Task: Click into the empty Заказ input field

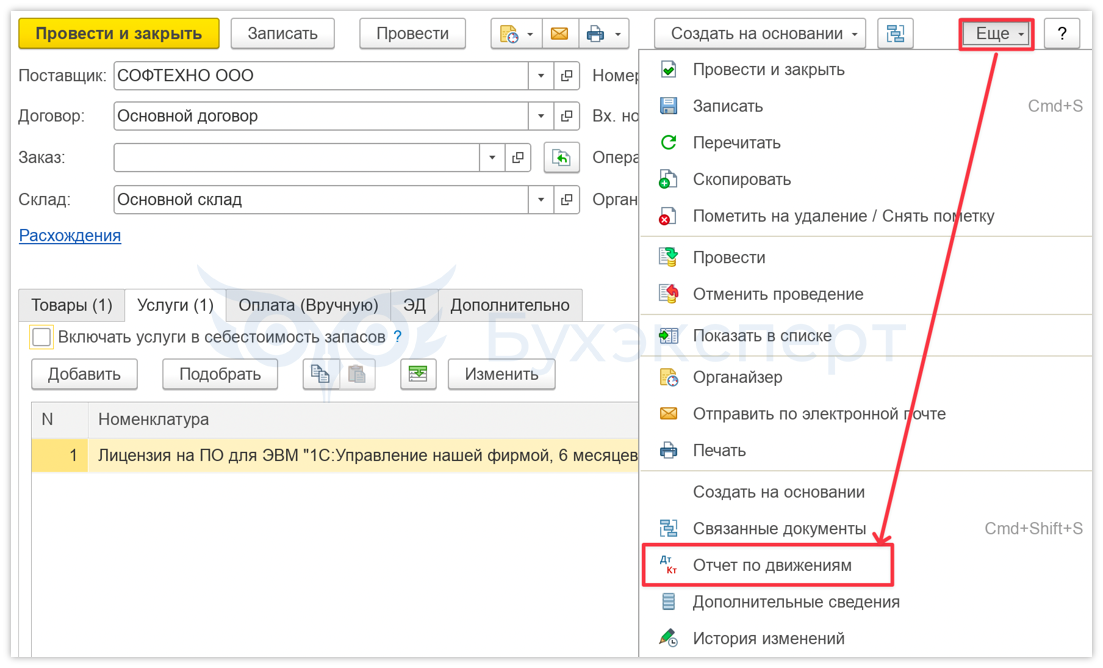Action: 297,158
